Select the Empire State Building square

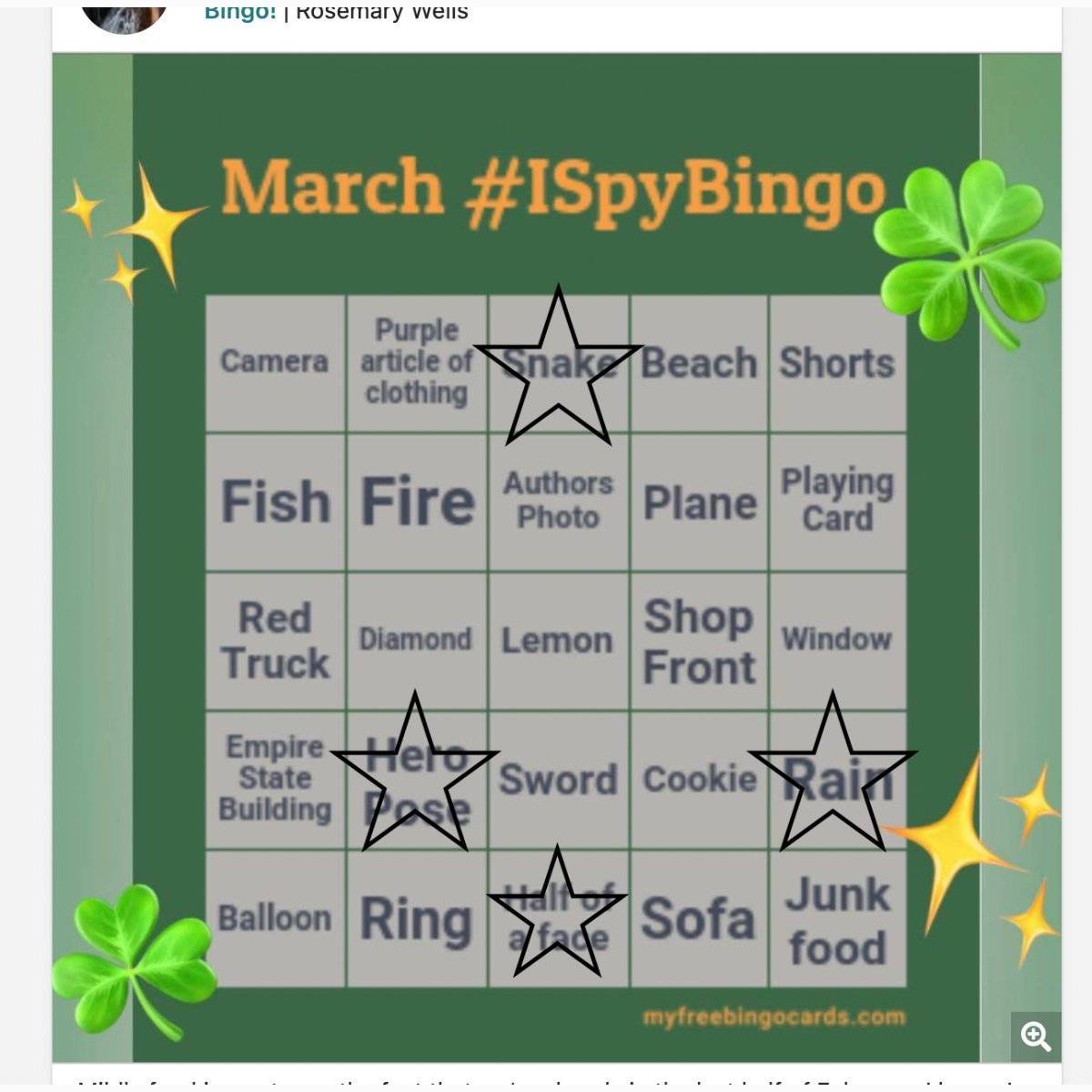[275, 779]
